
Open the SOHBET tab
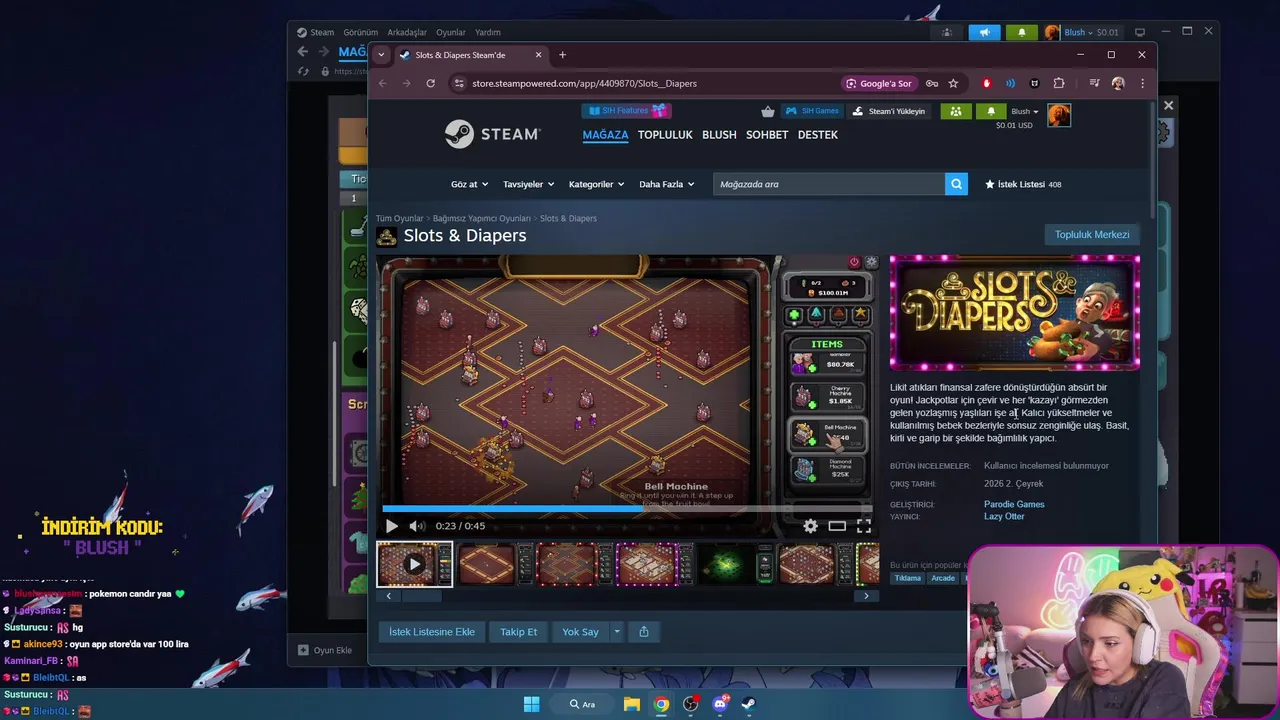pyautogui.click(x=767, y=135)
